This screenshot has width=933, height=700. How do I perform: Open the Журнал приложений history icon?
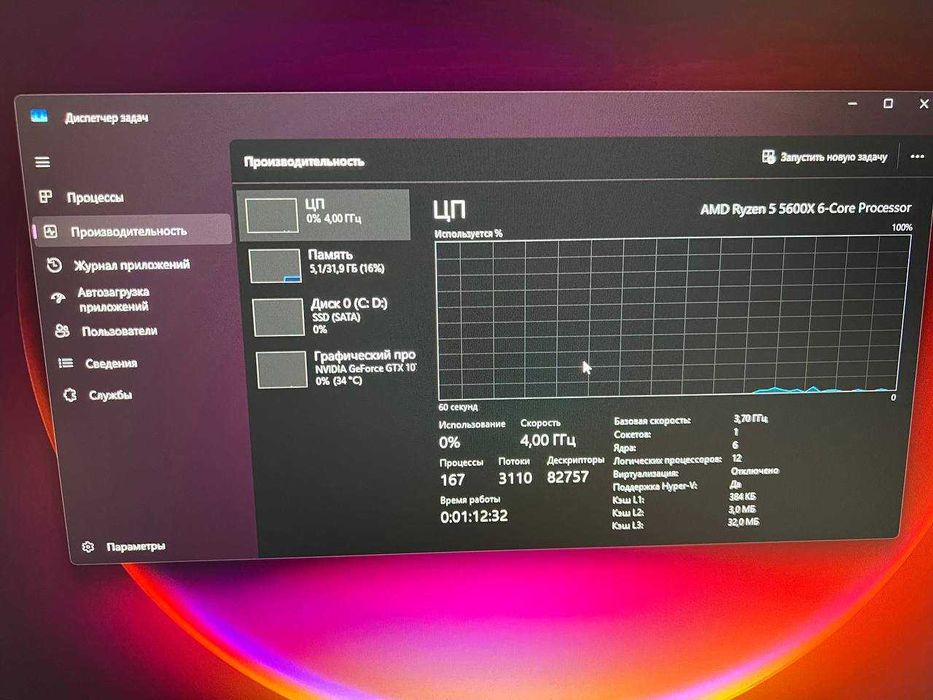(54, 265)
